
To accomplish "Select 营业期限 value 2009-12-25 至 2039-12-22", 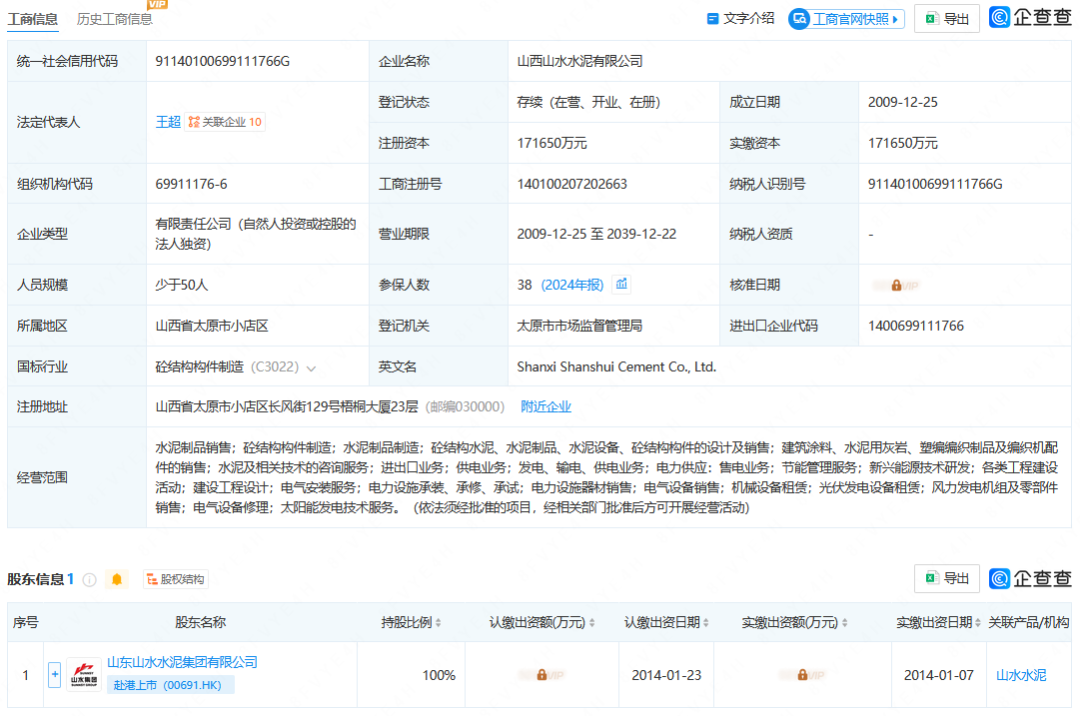I will click(596, 234).
